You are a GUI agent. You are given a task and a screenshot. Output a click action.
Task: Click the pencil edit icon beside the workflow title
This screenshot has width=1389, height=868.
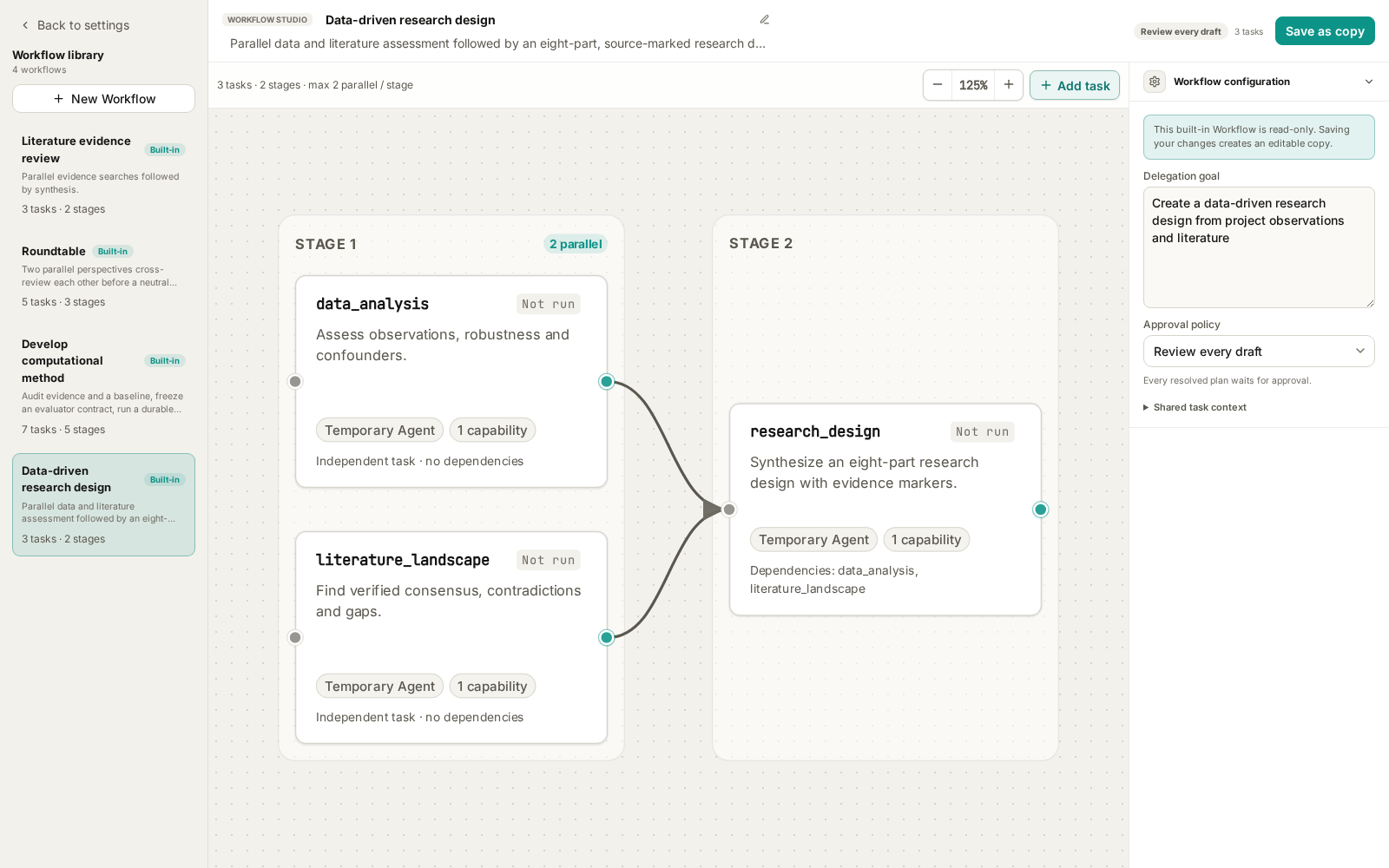pyautogui.click(x=765, y=20)
